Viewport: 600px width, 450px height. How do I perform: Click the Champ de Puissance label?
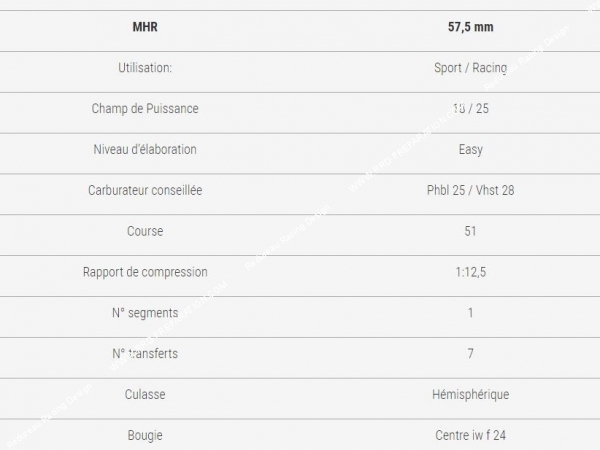pos(145,109)
